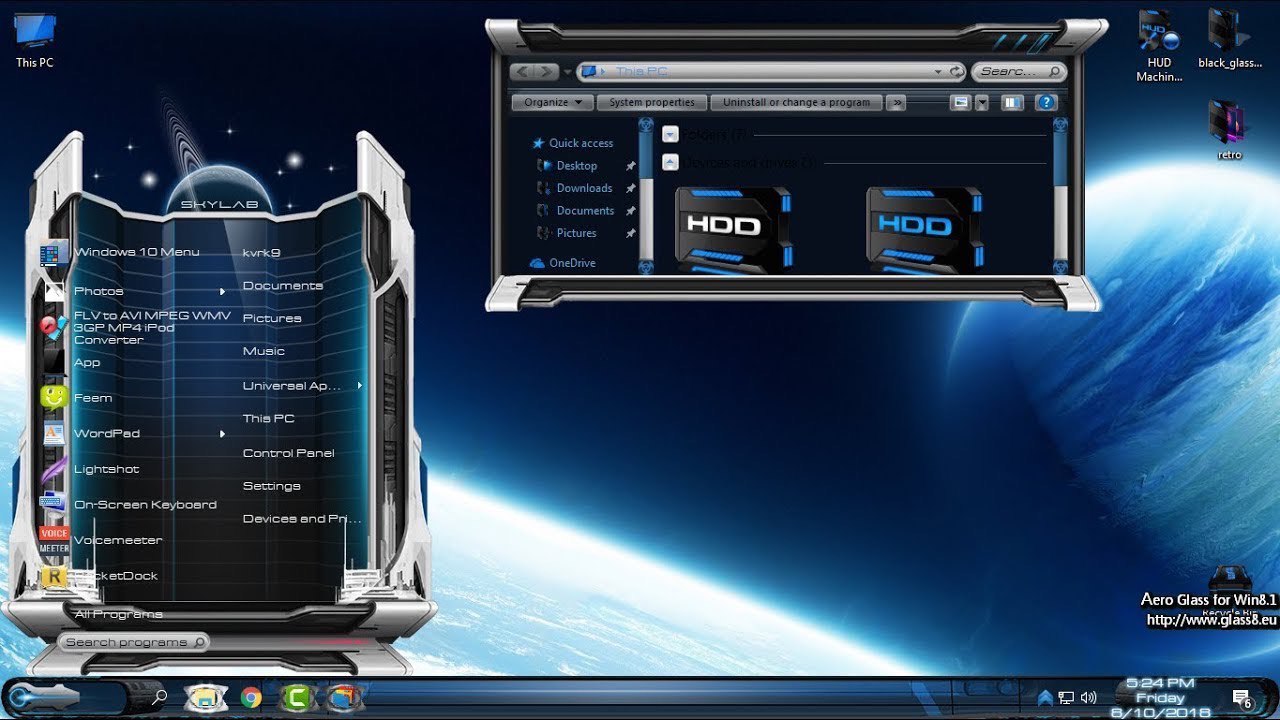Click All Programs in start menu
Screen dimensions: 1280x720
tap(118, 614)
